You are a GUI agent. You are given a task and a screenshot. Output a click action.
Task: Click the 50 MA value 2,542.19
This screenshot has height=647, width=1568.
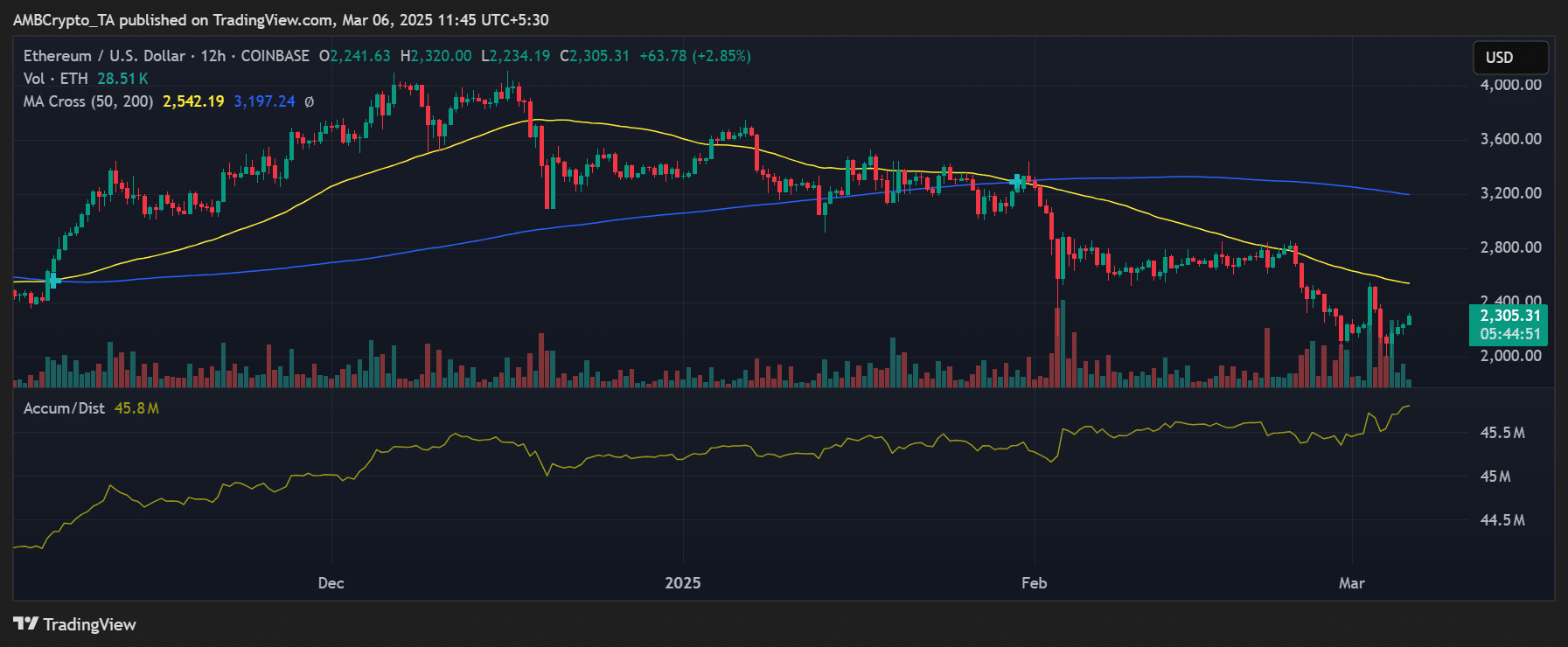click(x=193, y=101)
